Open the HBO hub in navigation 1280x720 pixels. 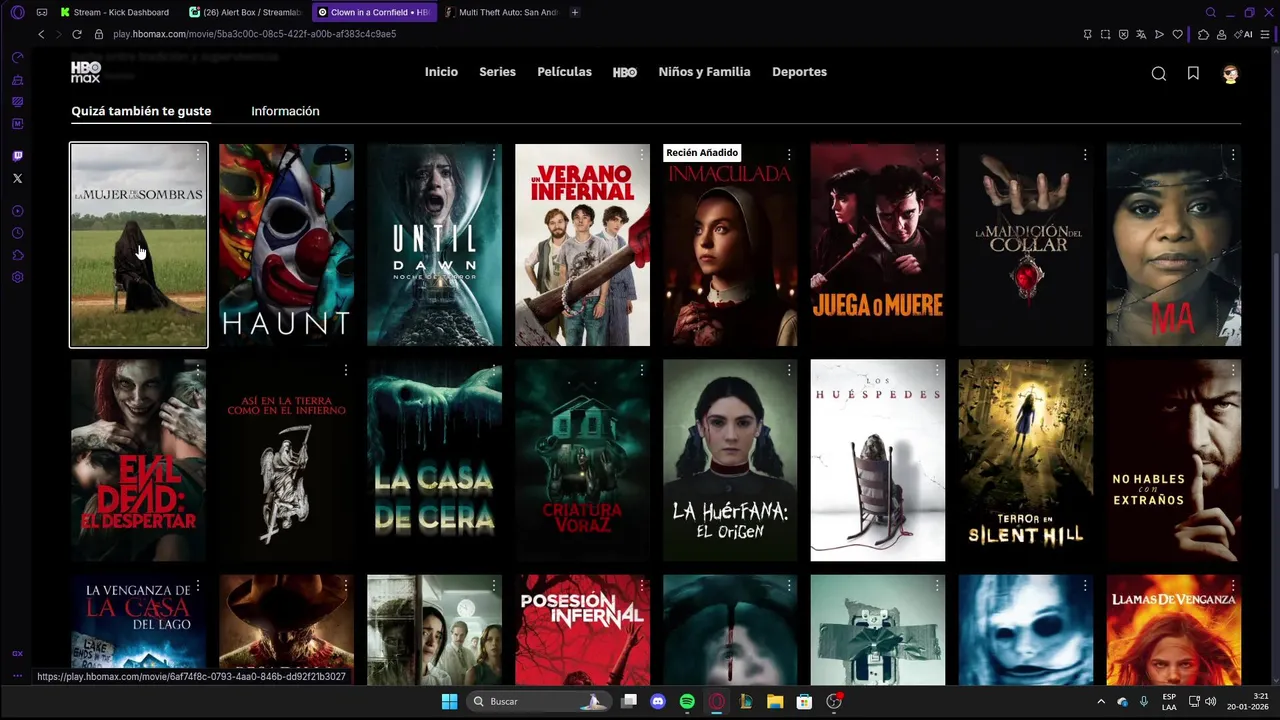(x=625, y=73)
